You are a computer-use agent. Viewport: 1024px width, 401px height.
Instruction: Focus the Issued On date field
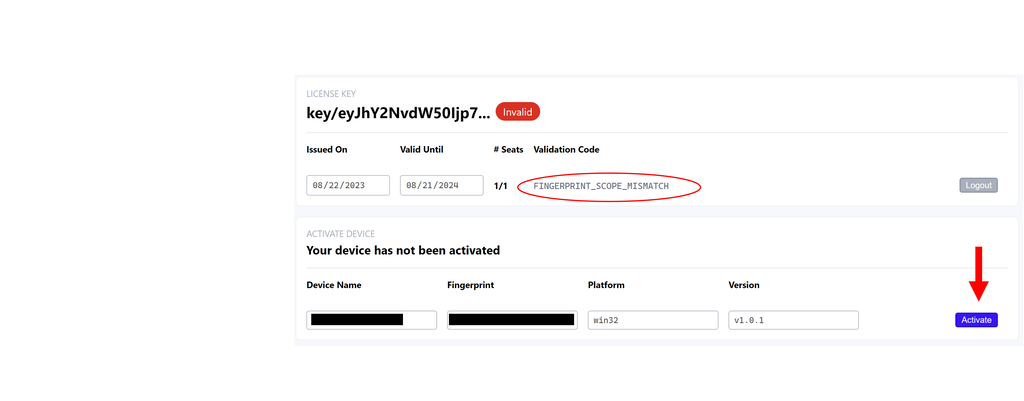click(x=348, y=185)
